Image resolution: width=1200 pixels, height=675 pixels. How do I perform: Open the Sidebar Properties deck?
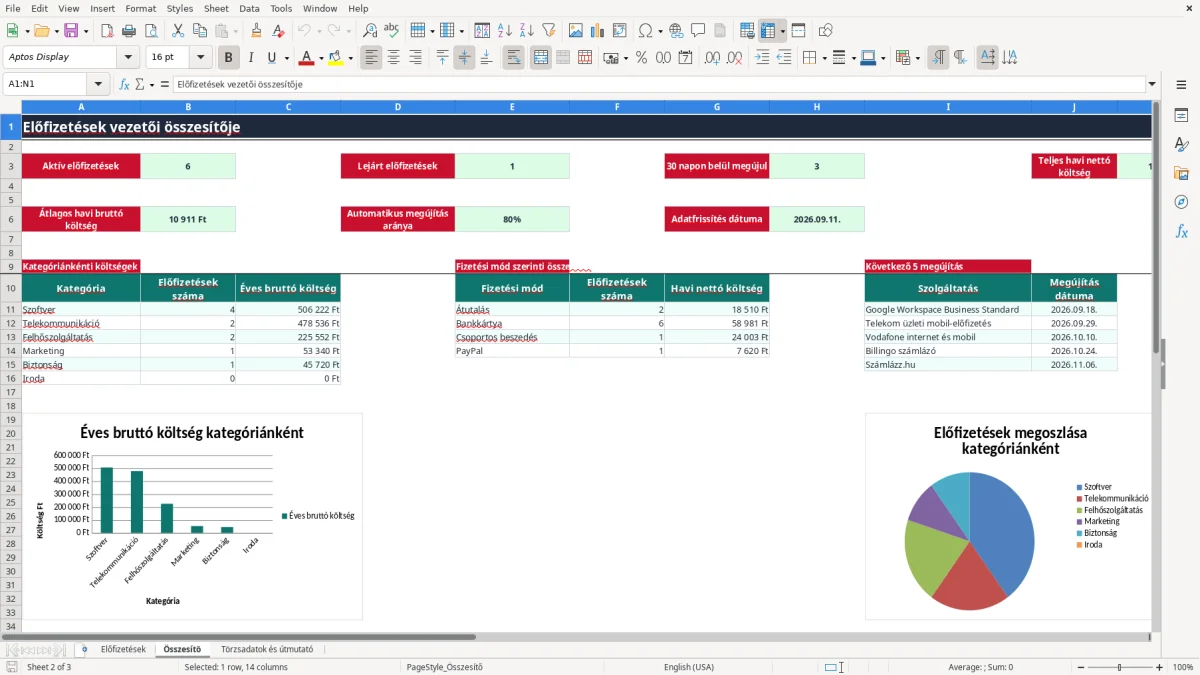pos(1181,116)
